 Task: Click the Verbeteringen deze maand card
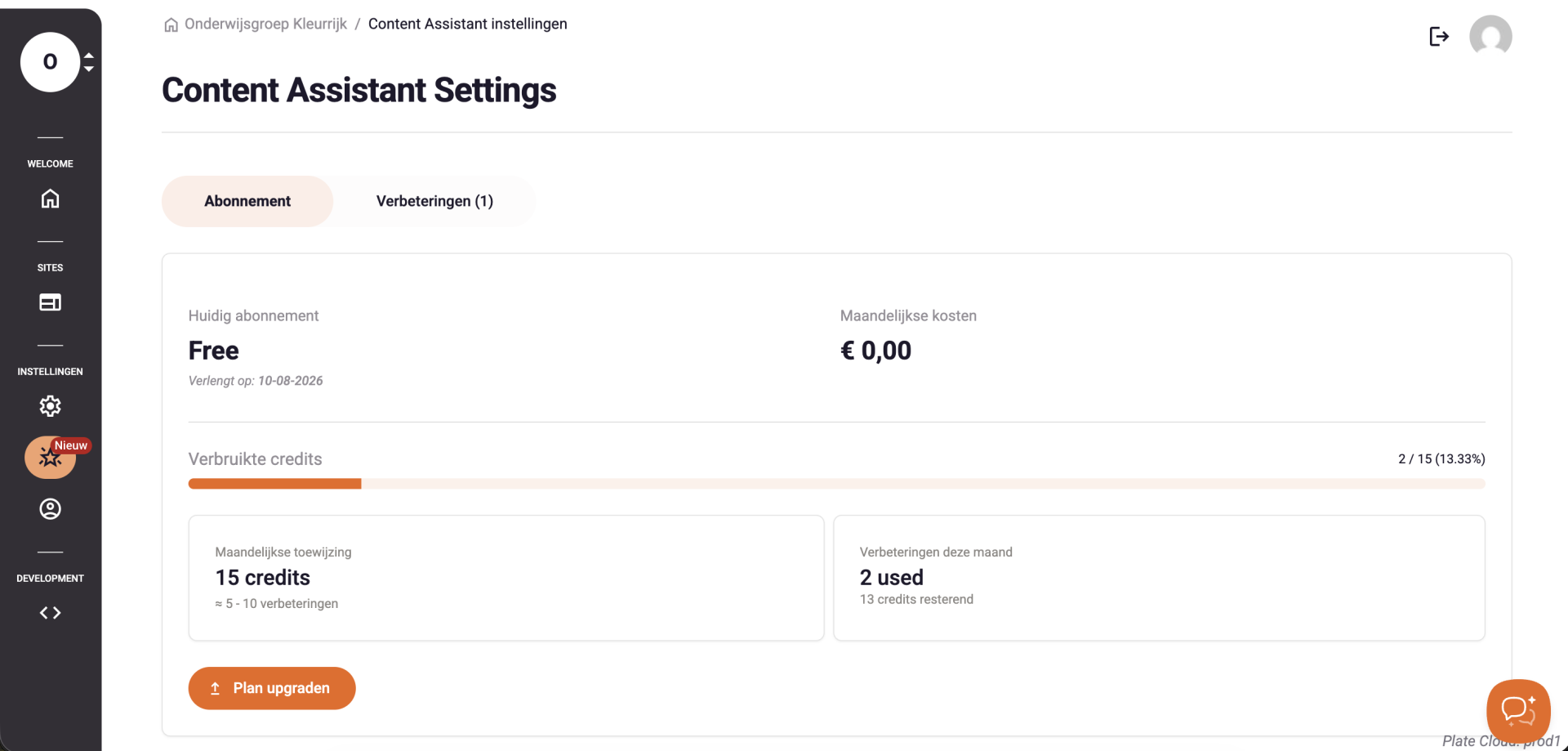coord(1159,578)
